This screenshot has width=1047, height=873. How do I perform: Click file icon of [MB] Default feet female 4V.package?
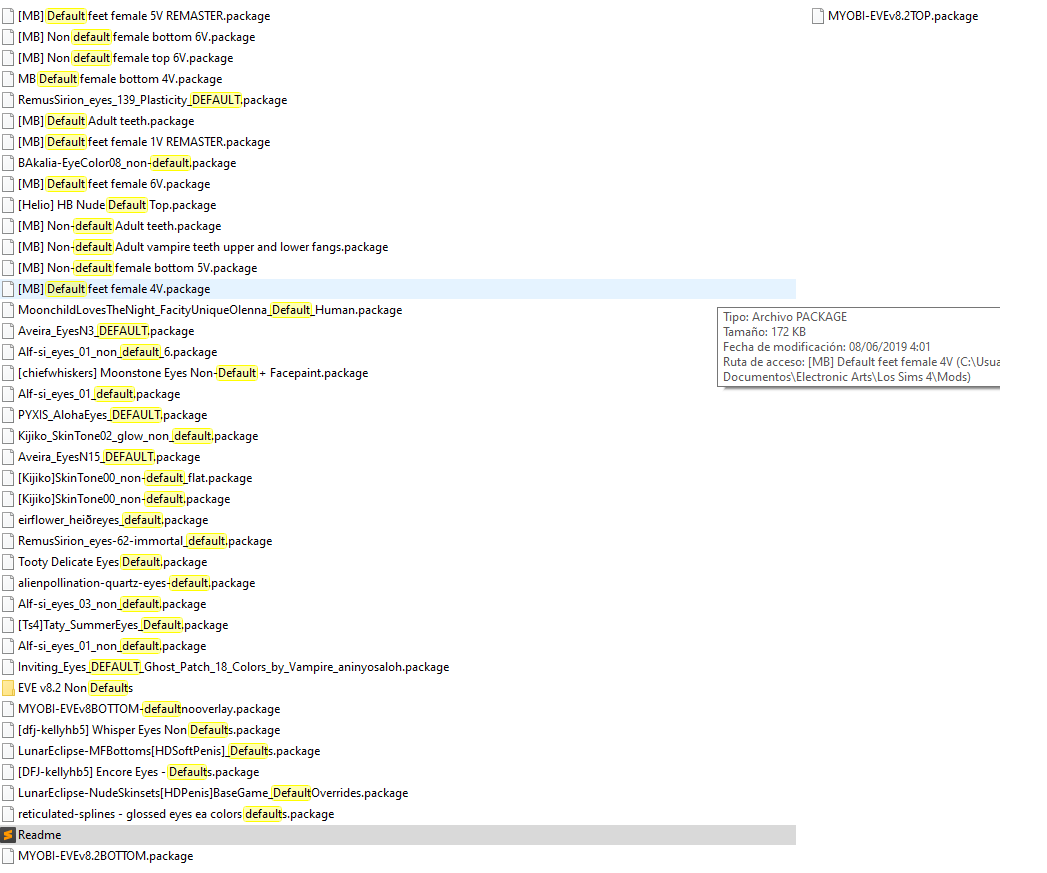pyautogui.click(x=8, y=289)
